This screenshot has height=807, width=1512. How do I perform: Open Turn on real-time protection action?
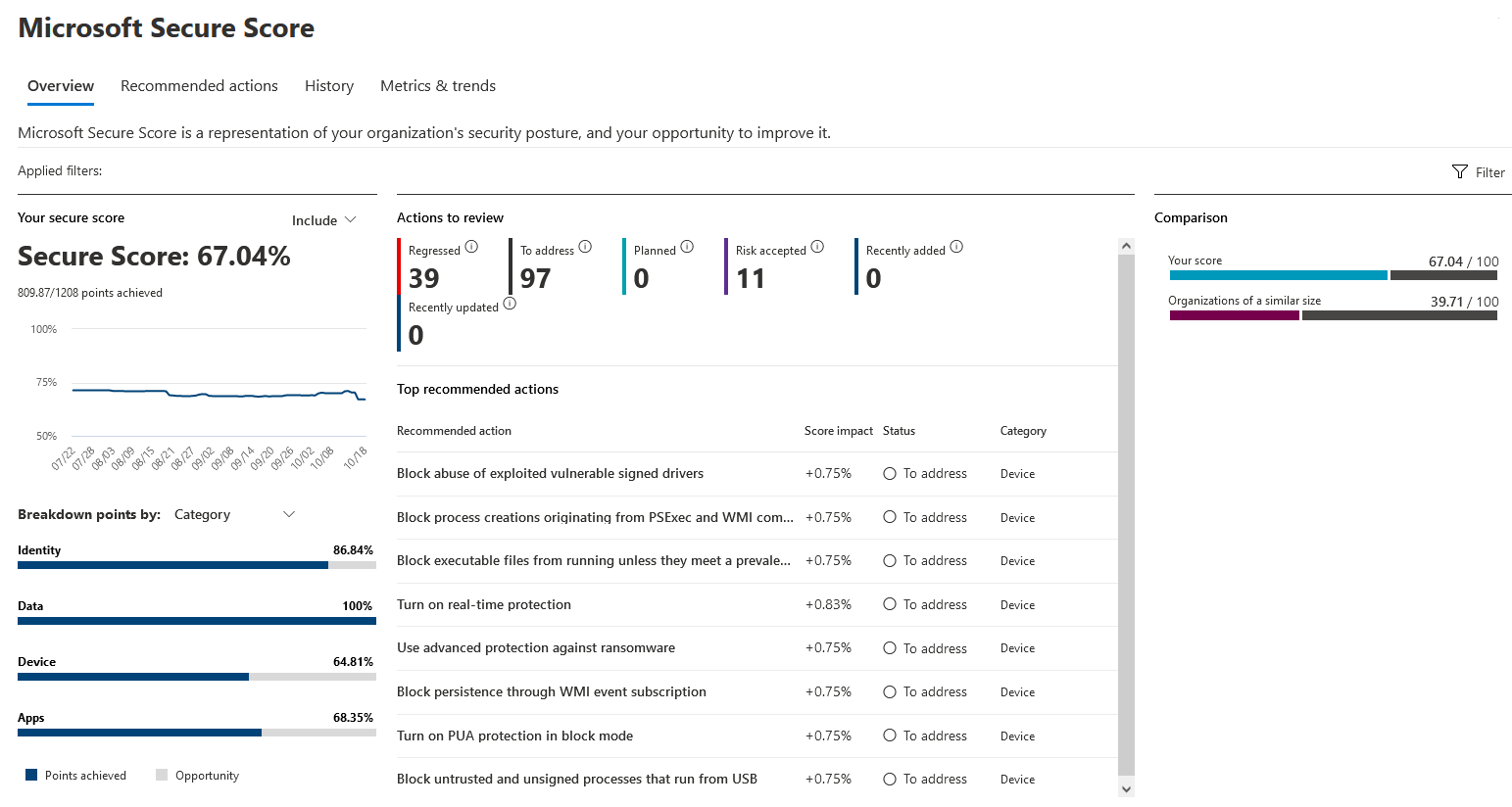click(484, 604)
